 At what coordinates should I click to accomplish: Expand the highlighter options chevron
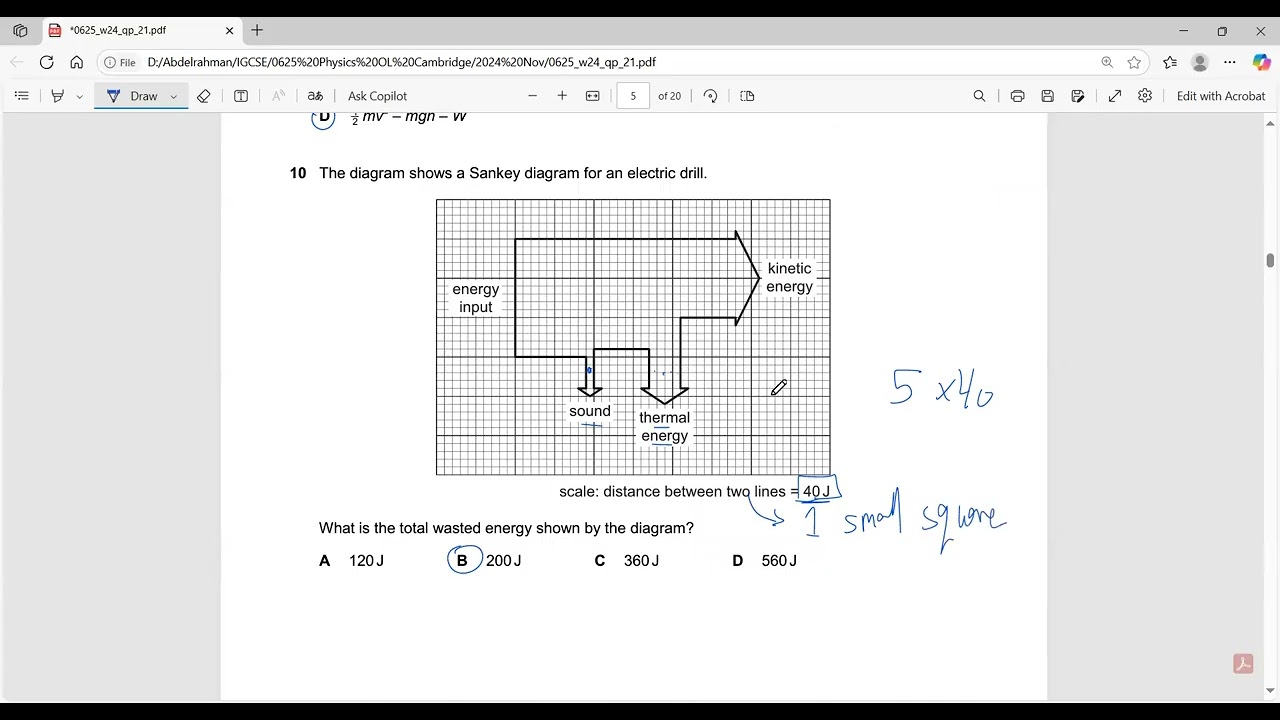(x=79, y=96)
